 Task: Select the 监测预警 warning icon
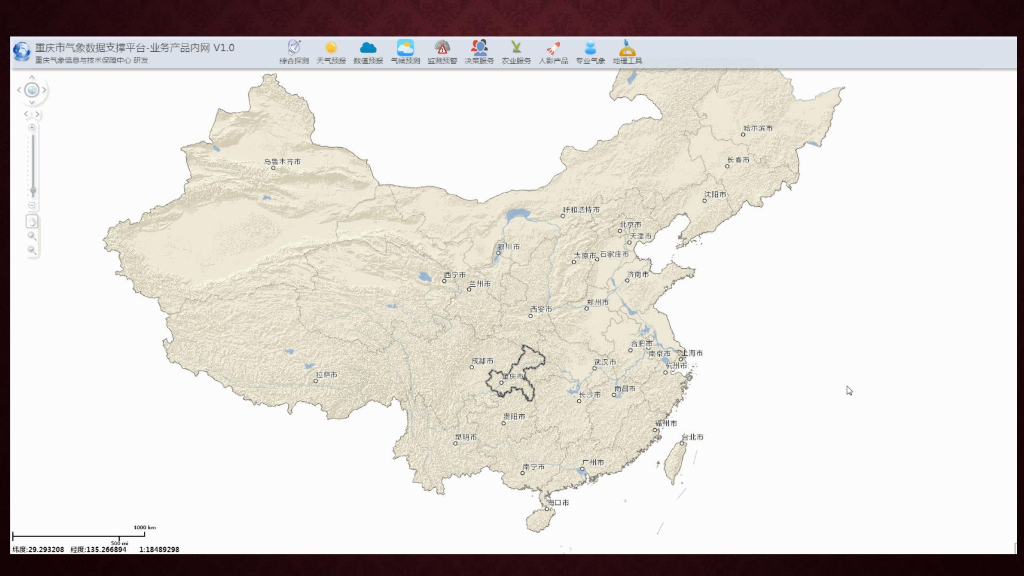[442, 51]
